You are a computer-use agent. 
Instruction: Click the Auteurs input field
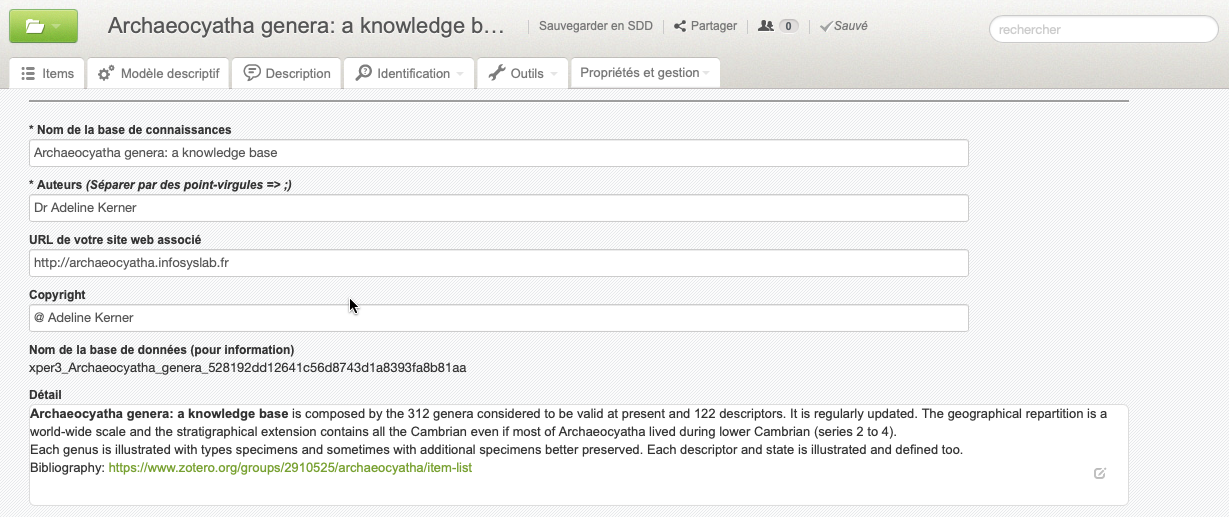tap(498, 208)
